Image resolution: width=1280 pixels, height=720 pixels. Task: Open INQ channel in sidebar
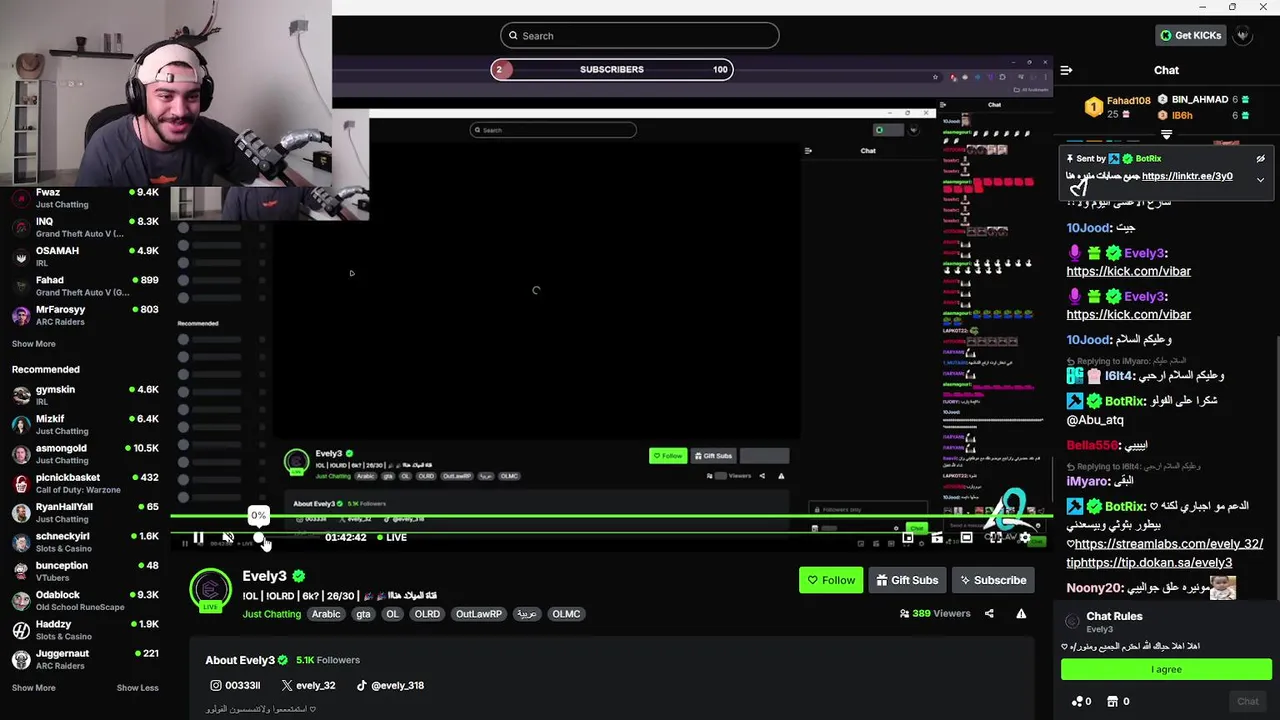[x=85, y=227]
